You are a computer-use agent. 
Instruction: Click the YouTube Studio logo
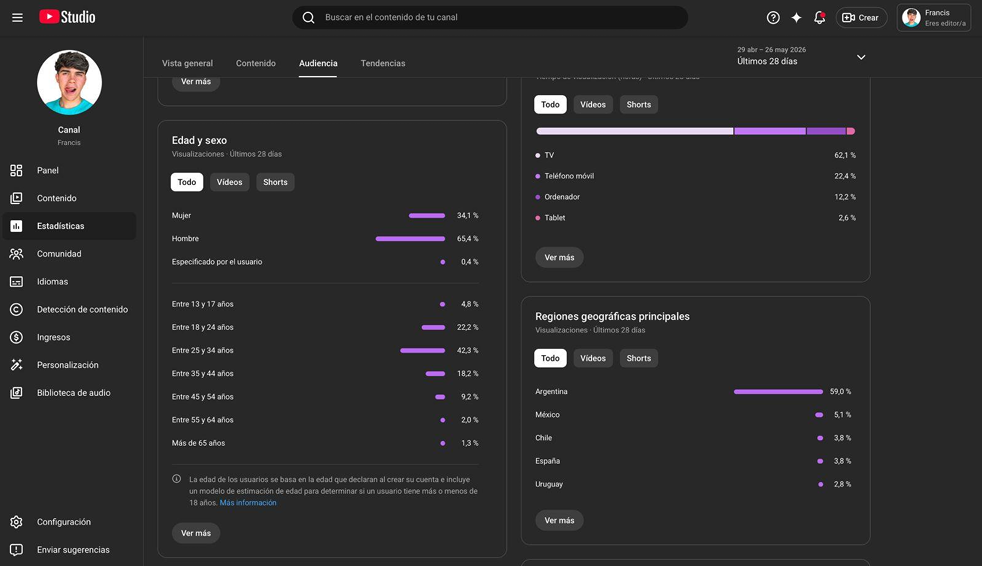[67, 17]
